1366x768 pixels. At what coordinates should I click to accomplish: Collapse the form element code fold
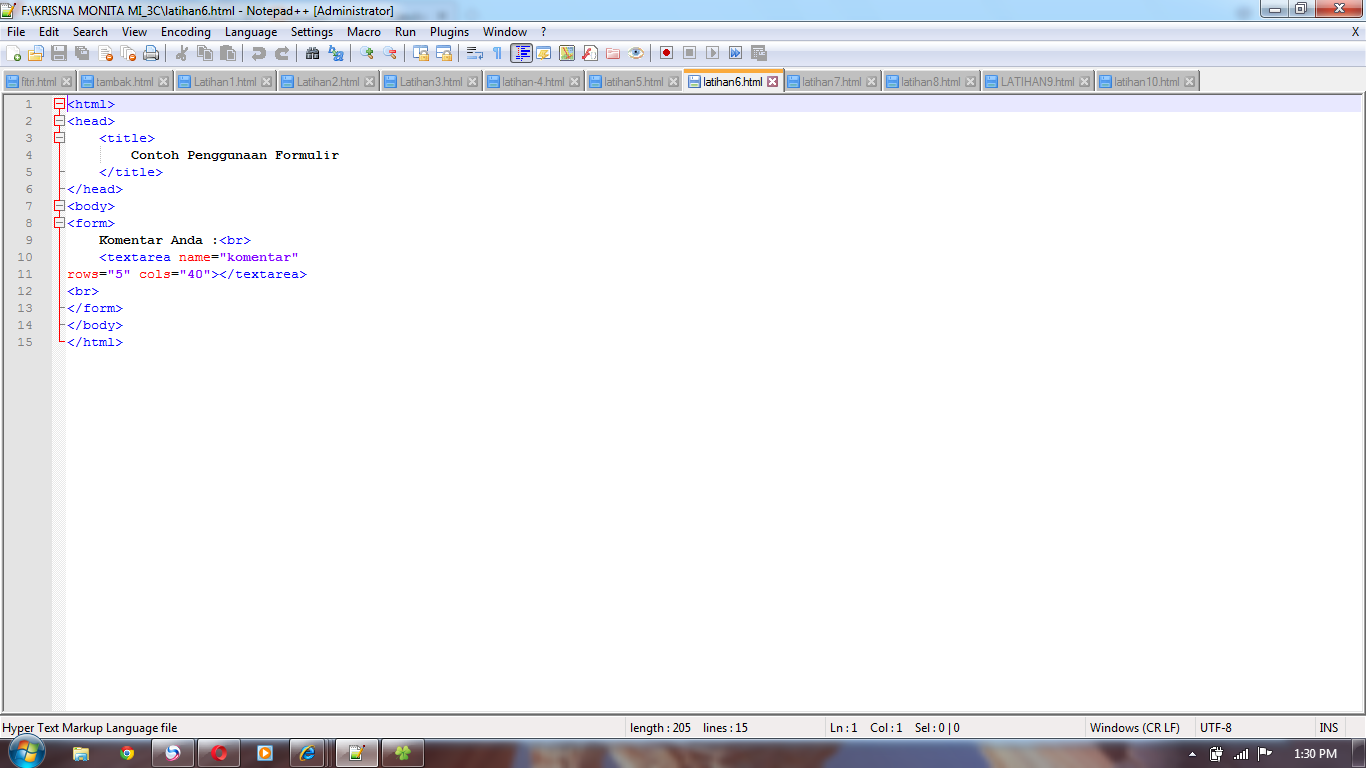tap(59, 222)
